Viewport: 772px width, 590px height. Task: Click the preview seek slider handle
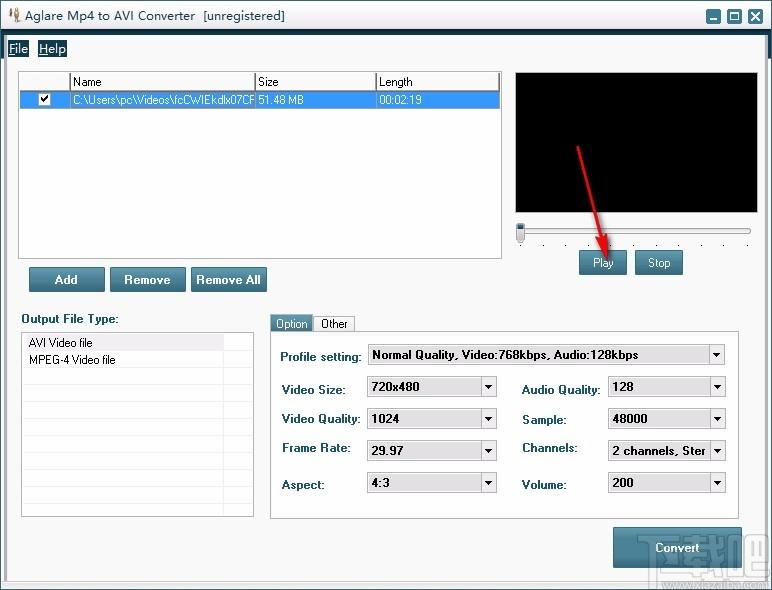(x=520, y=232)
